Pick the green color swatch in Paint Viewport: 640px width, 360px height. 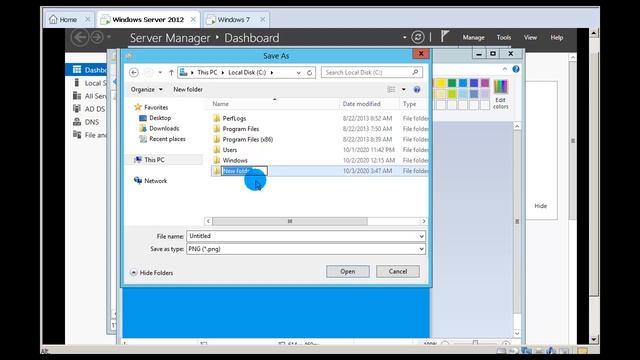452,83
